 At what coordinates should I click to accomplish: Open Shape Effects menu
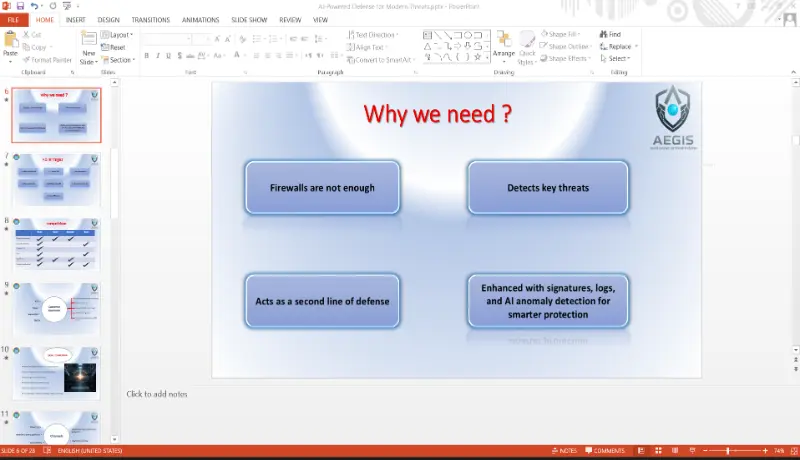(565, 58)
